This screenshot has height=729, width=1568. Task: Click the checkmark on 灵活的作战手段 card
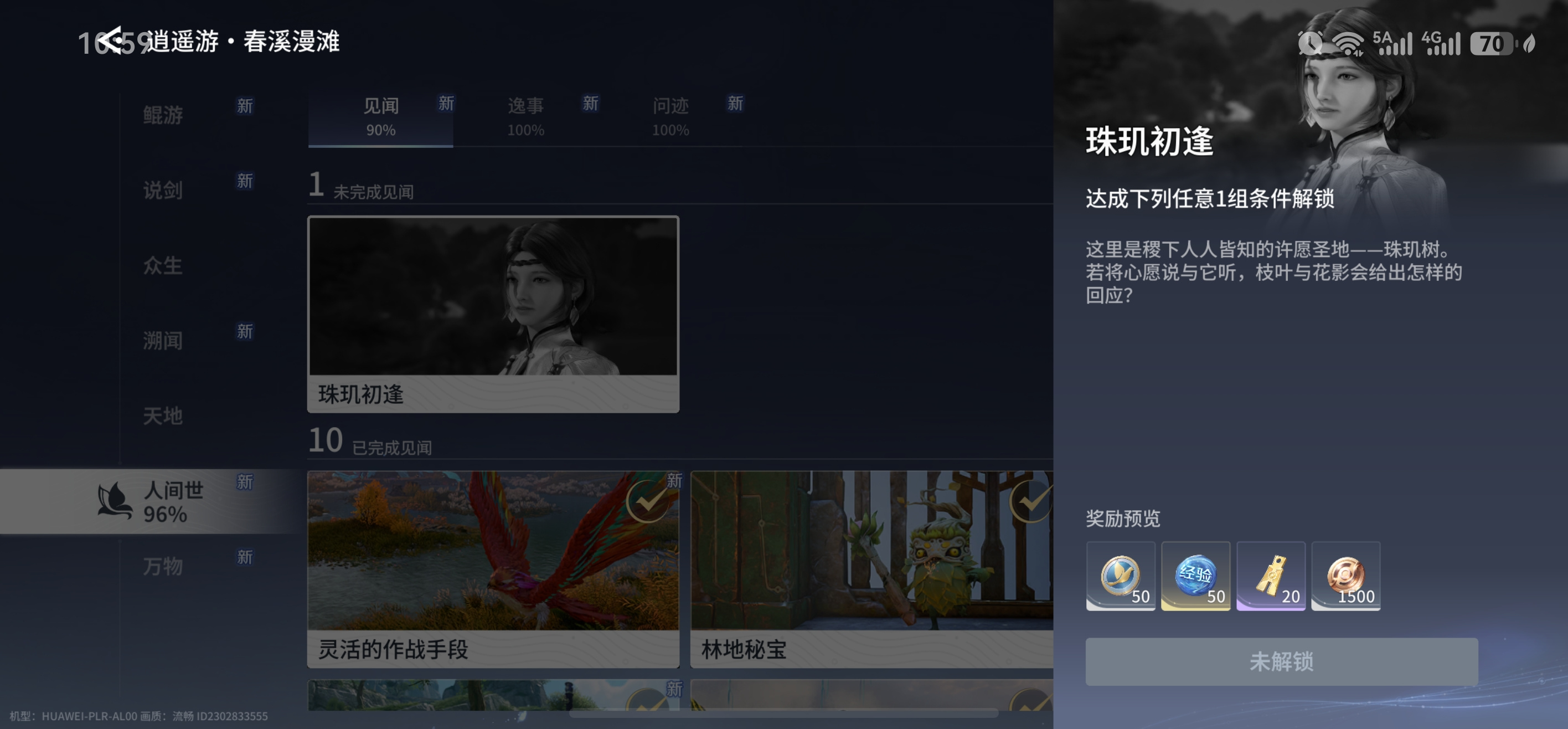coord(648,502)
